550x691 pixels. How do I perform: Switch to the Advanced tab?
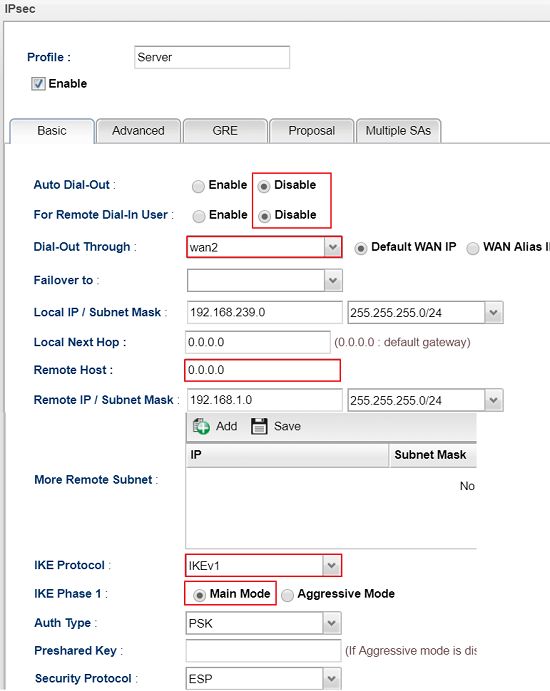[138, 131]
